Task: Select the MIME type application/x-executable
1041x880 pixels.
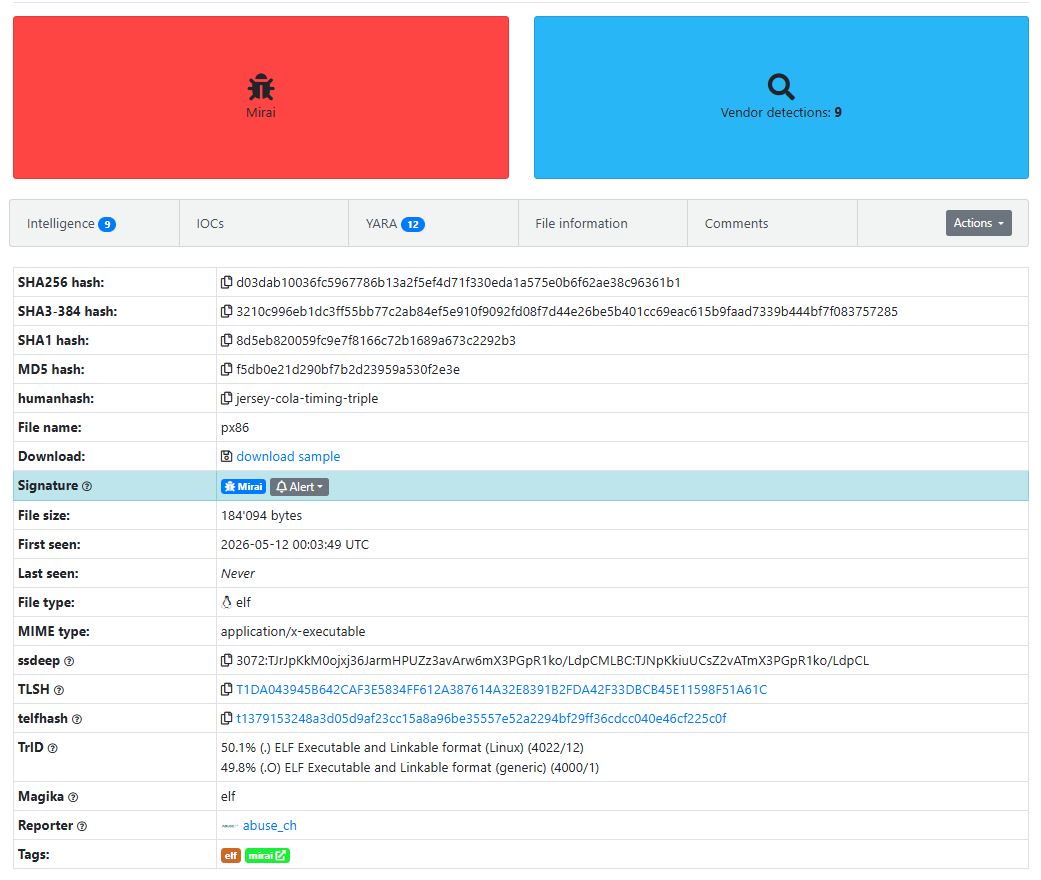Action: tap(293, 632)
